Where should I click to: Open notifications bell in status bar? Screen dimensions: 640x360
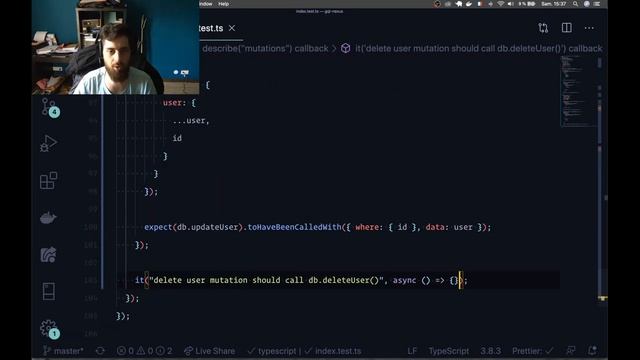point(592,350)
